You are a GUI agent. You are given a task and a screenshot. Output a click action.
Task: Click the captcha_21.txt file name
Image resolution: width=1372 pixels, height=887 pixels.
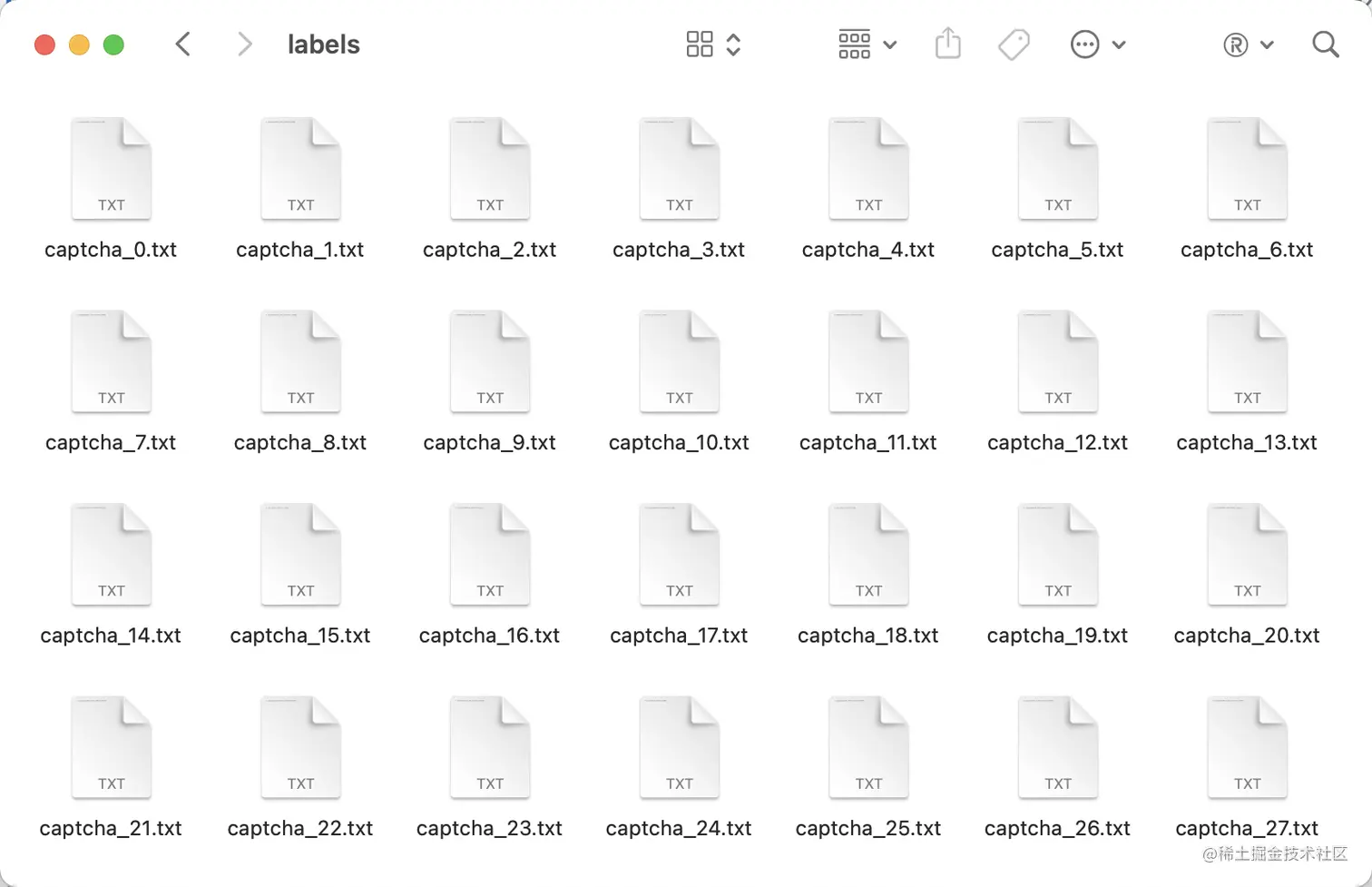pyautogui.click(x=111, y=828)
